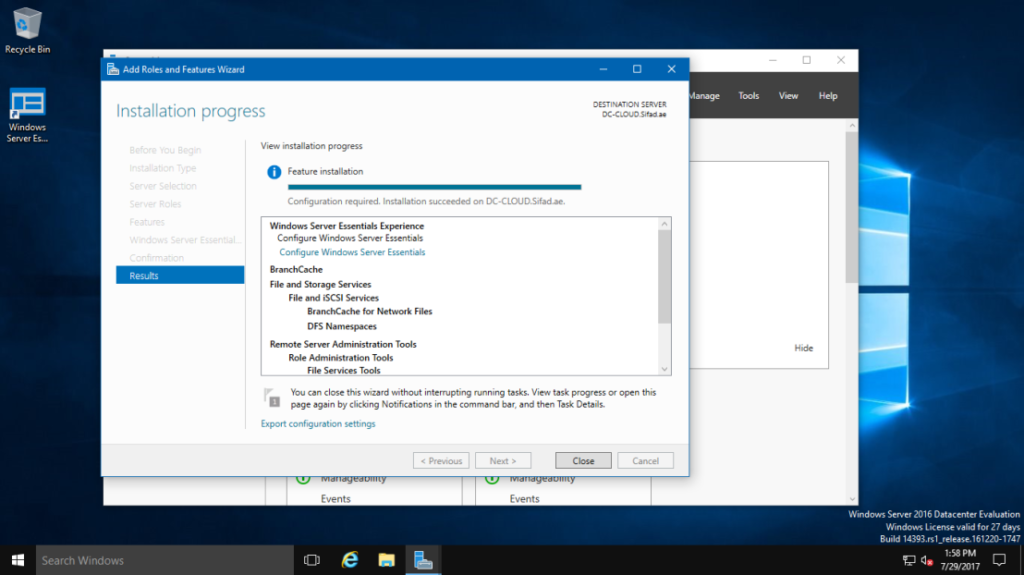Click the wizard title bar icon
Image resolution: width=1024 pixels, height=575 pixels.
click(x=113, y=69)
